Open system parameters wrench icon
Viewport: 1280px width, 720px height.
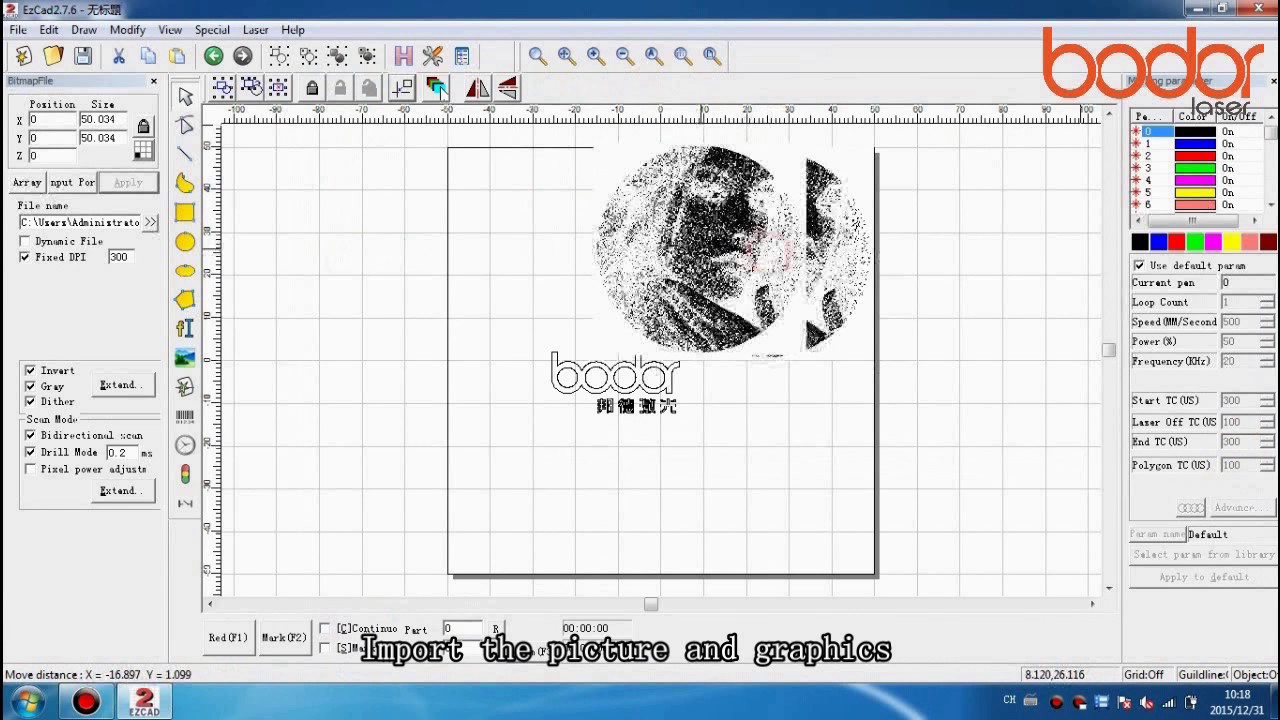tap(432, 56)
